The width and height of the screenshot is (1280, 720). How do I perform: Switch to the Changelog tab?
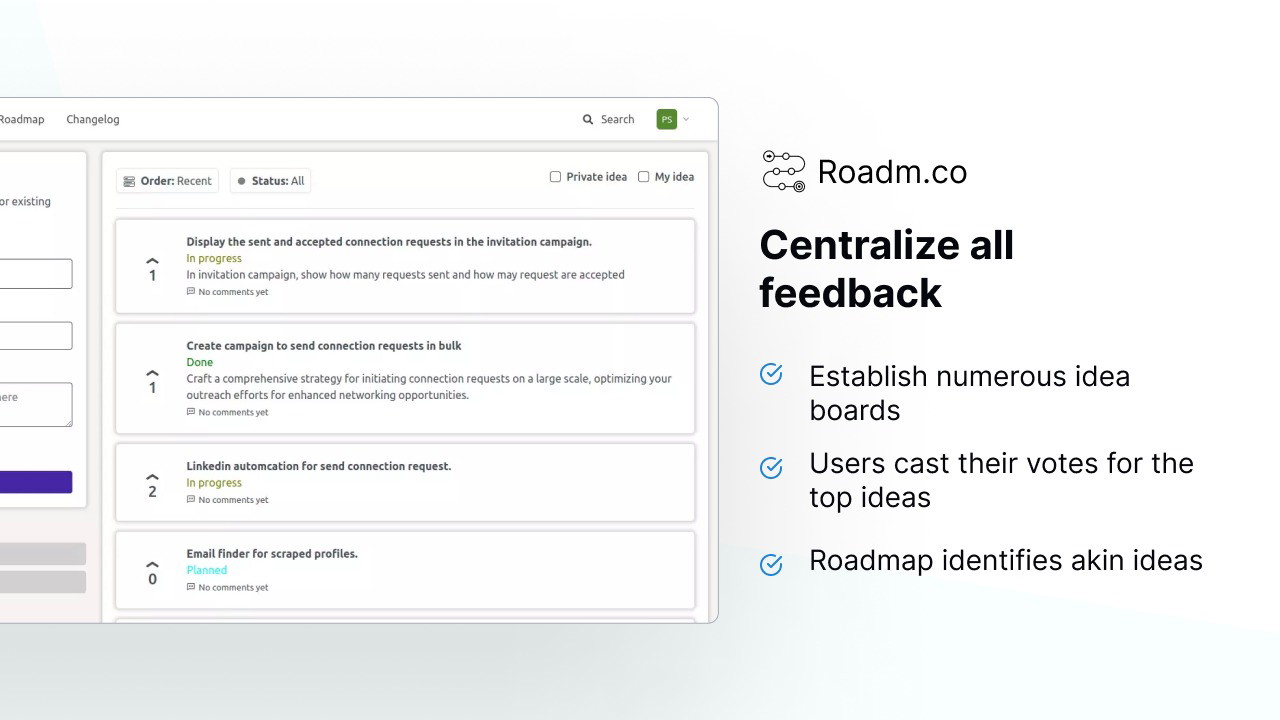(92, 120)
